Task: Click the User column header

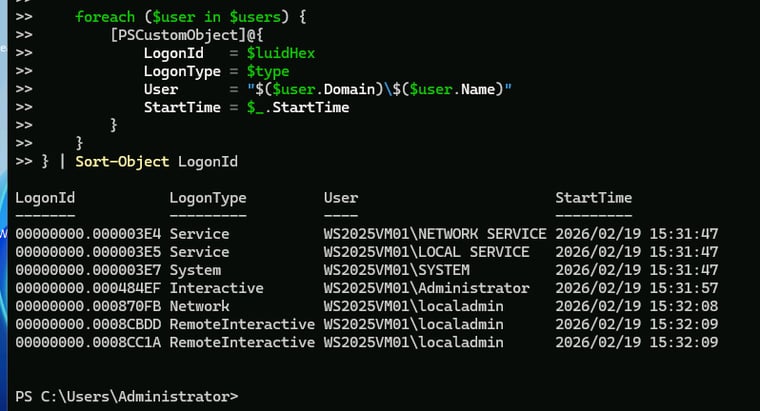Action: coord(341,198)
